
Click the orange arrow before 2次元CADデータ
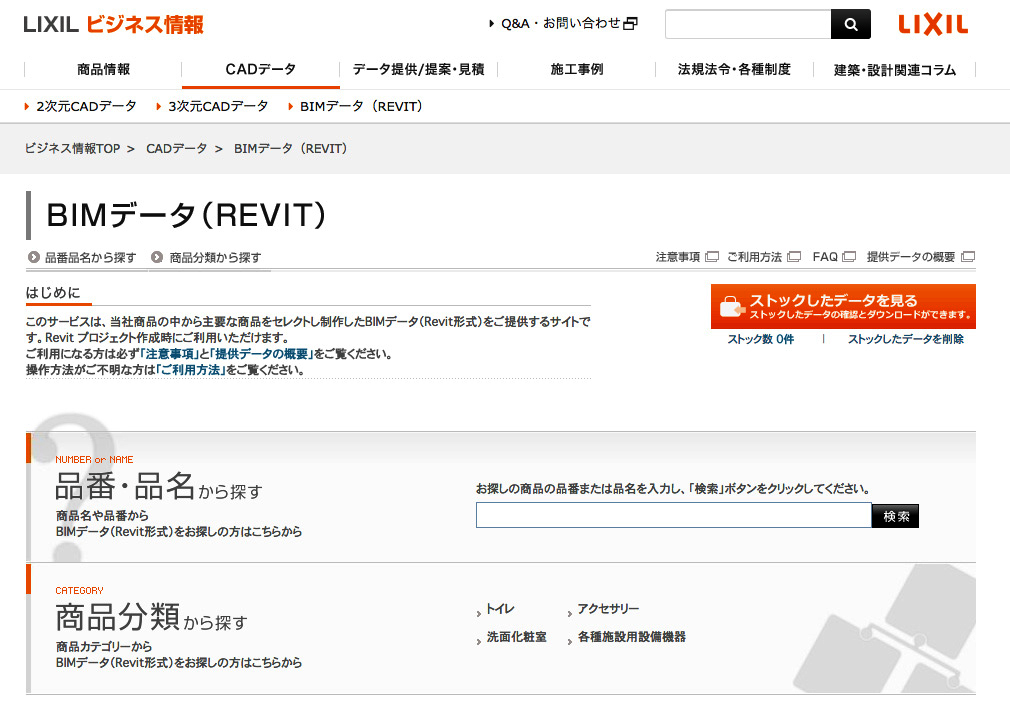point(27,106)
